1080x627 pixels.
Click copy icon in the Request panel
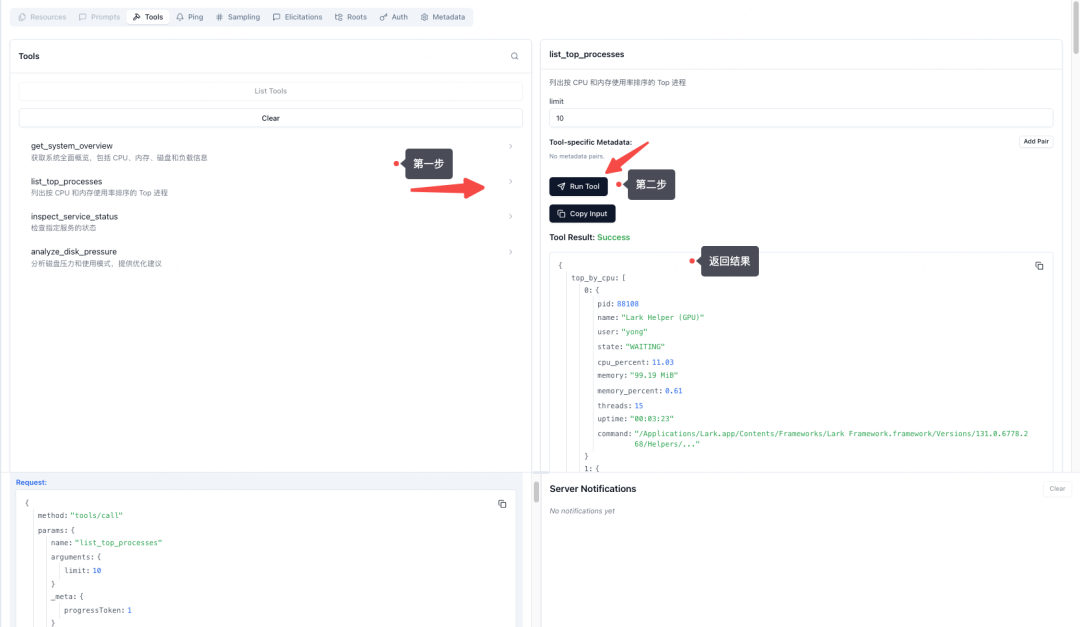(x=502, y=504)
